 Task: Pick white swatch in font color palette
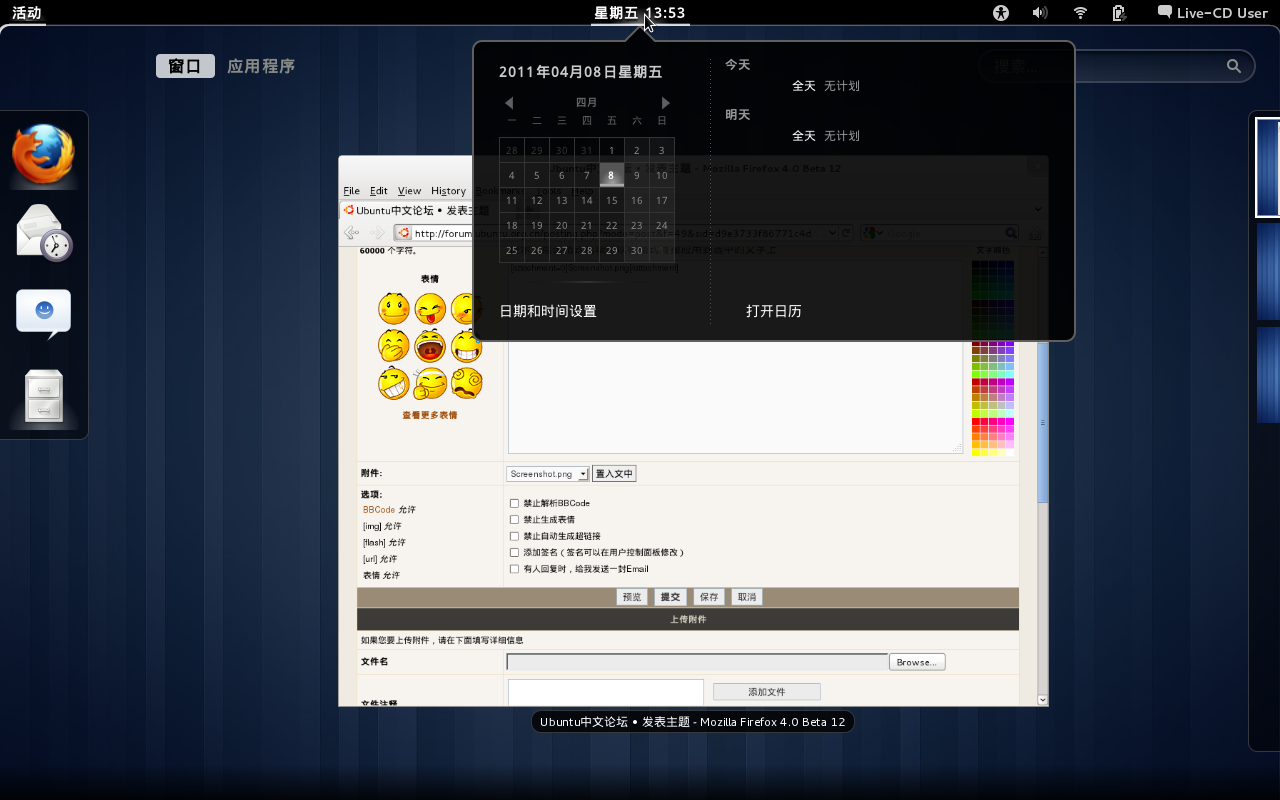1010,453
